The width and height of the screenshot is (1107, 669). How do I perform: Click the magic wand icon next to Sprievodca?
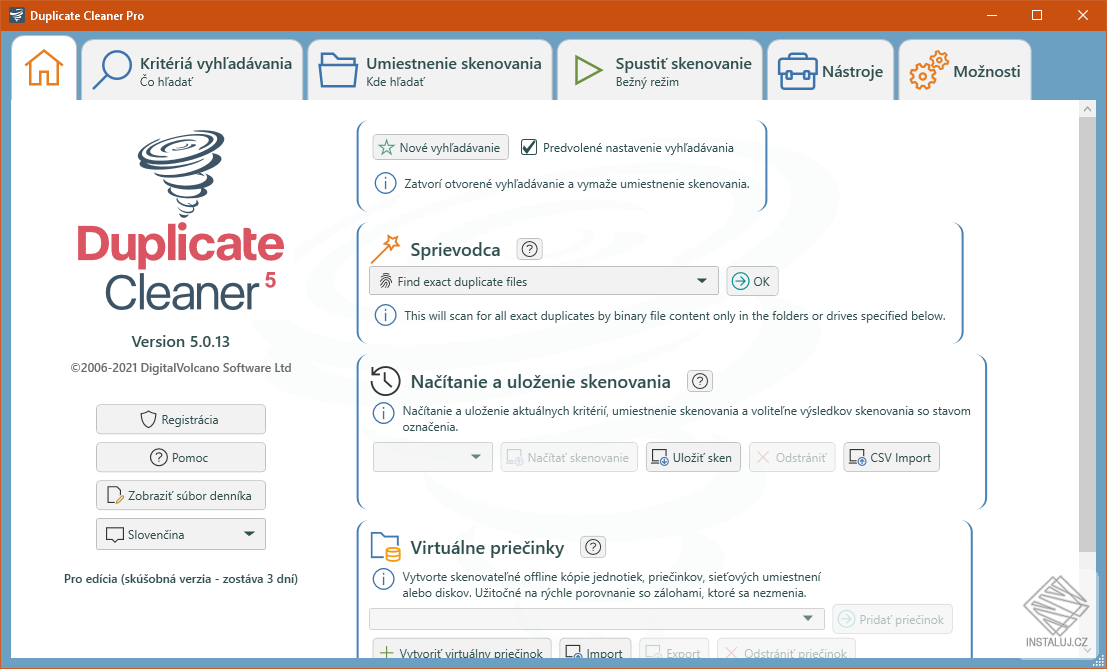[x=384, y=247]
